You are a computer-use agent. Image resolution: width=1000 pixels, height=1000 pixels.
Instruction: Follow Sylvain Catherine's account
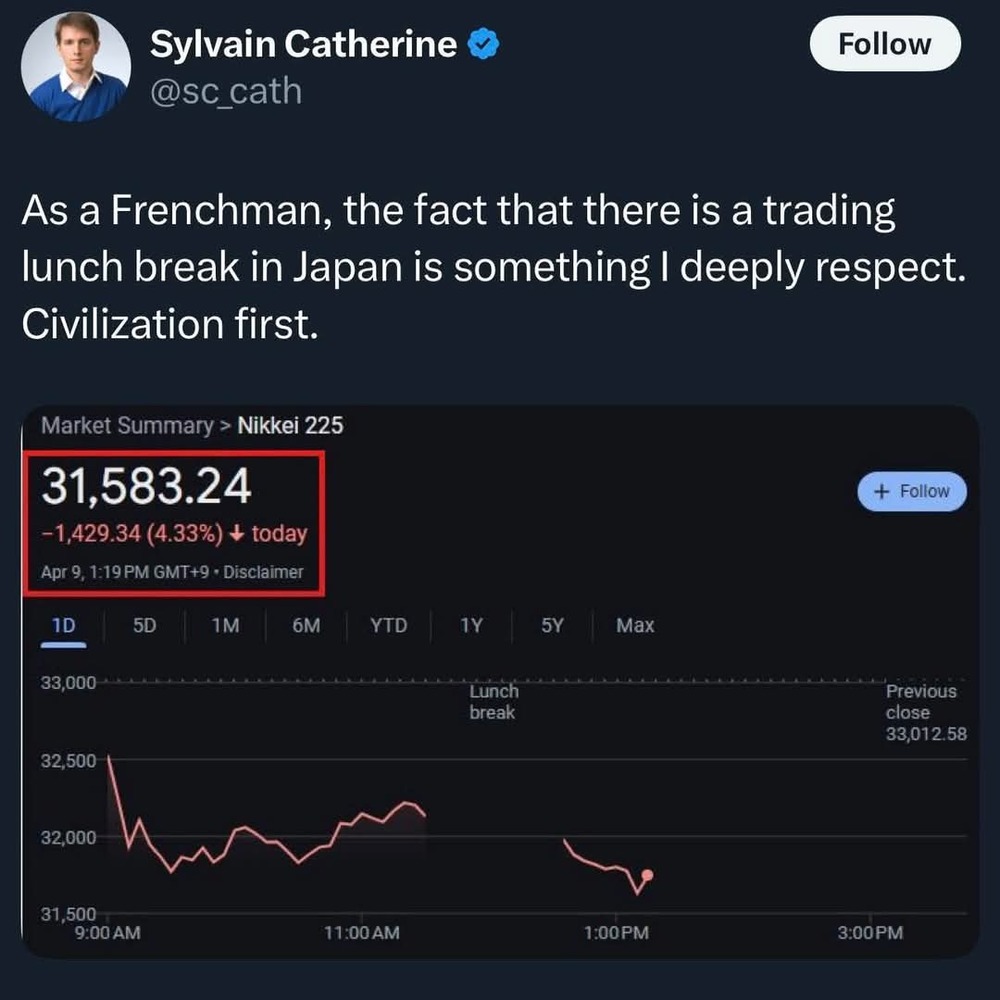click(x=885, y=44)
